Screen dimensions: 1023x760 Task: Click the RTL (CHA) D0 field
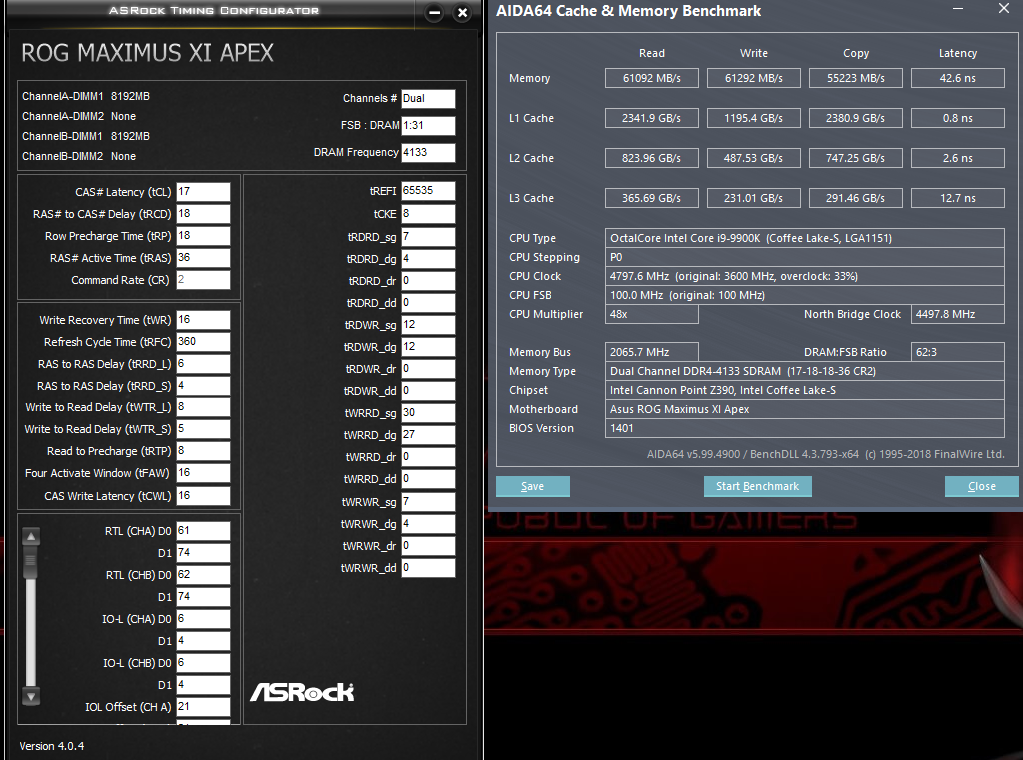click(203, 531)
